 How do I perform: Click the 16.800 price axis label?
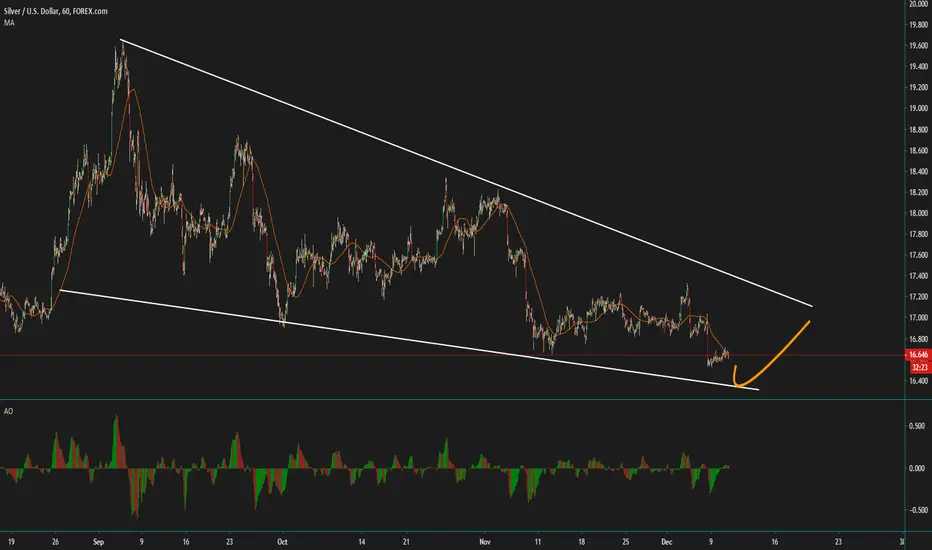coord(918,339)
